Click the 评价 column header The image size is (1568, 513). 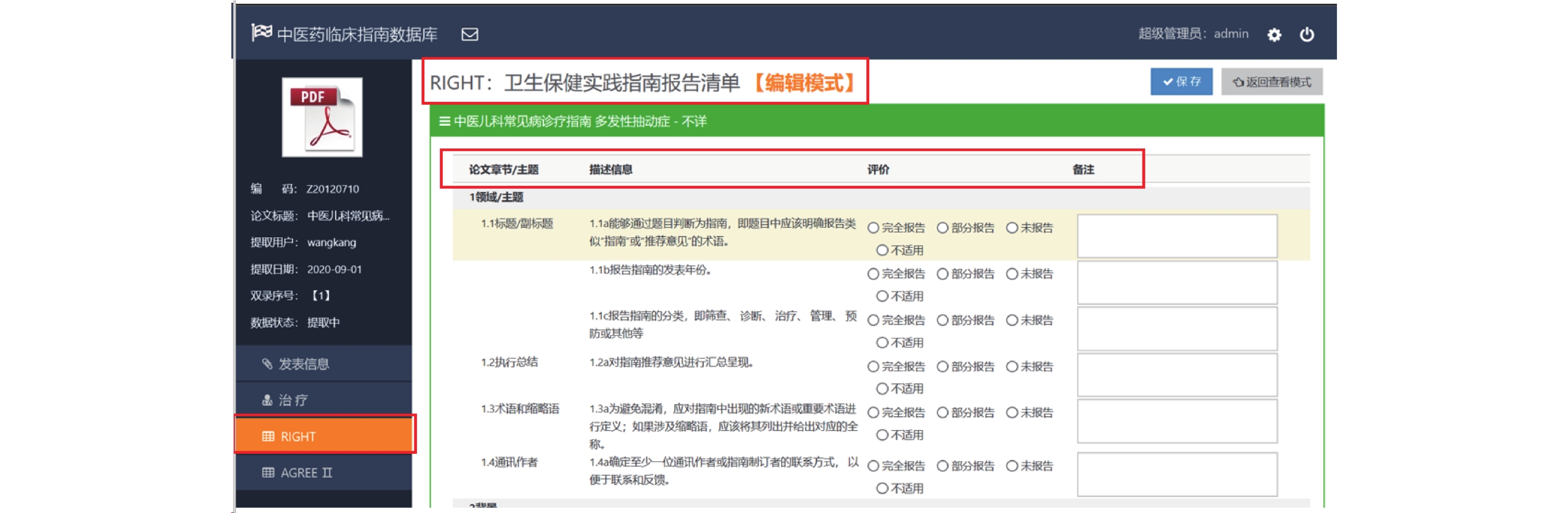click(x=878, y=170)
